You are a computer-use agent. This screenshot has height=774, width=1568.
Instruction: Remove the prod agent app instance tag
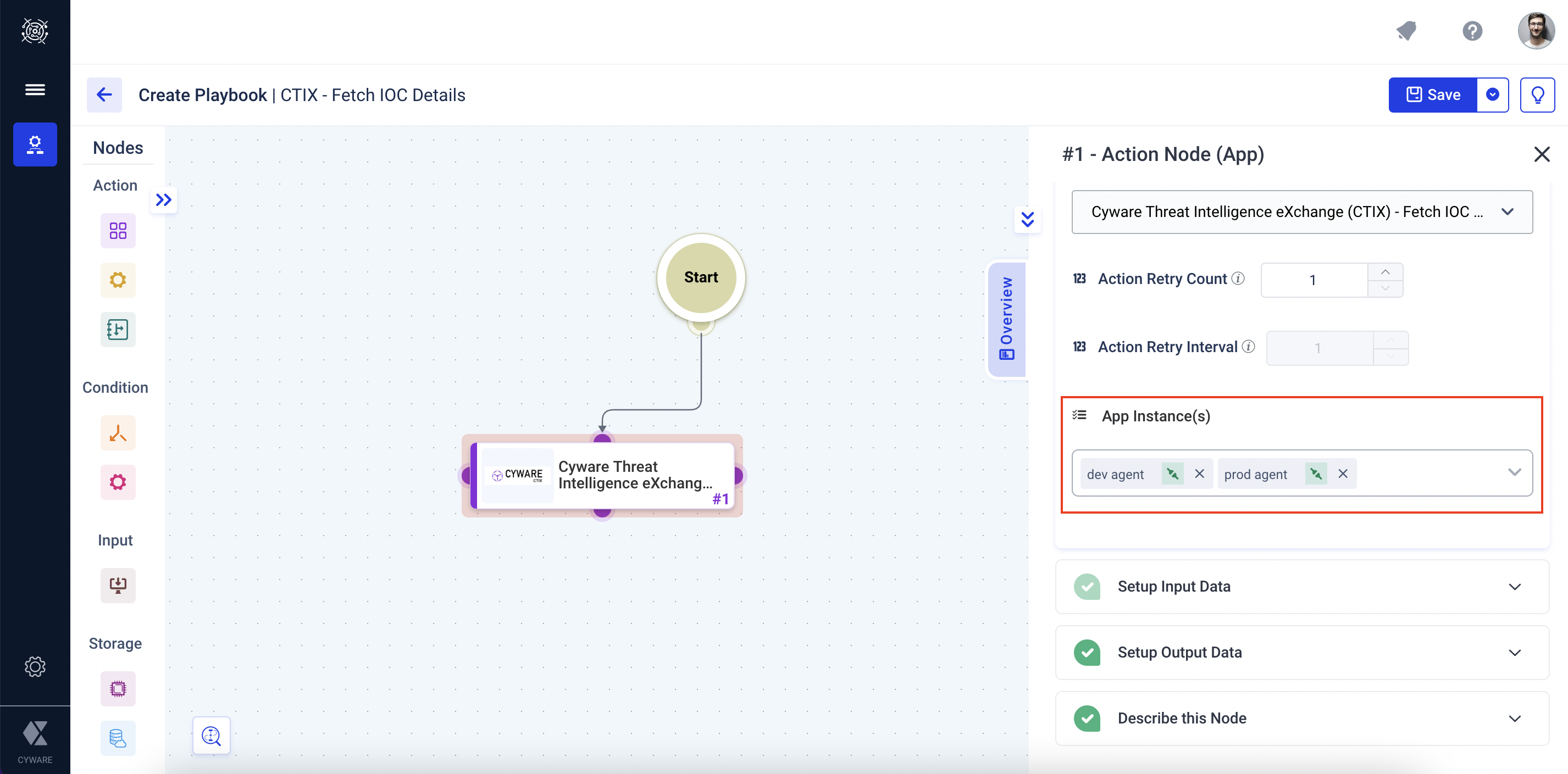click(1344, 473)
